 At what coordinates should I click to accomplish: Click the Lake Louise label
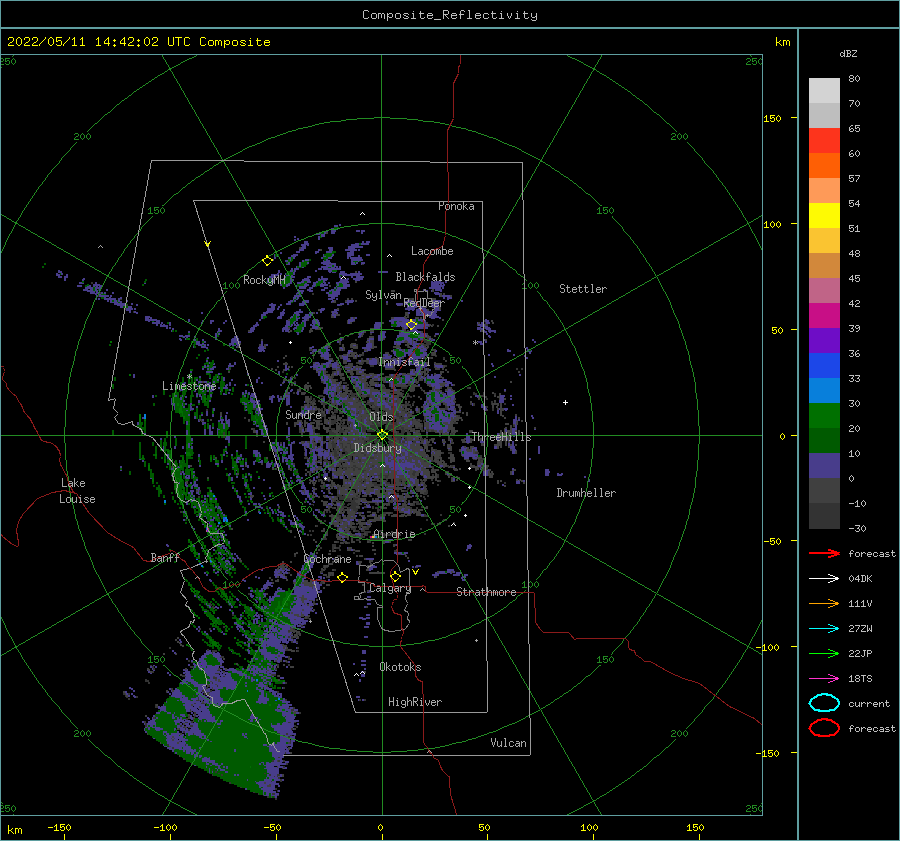77,491
